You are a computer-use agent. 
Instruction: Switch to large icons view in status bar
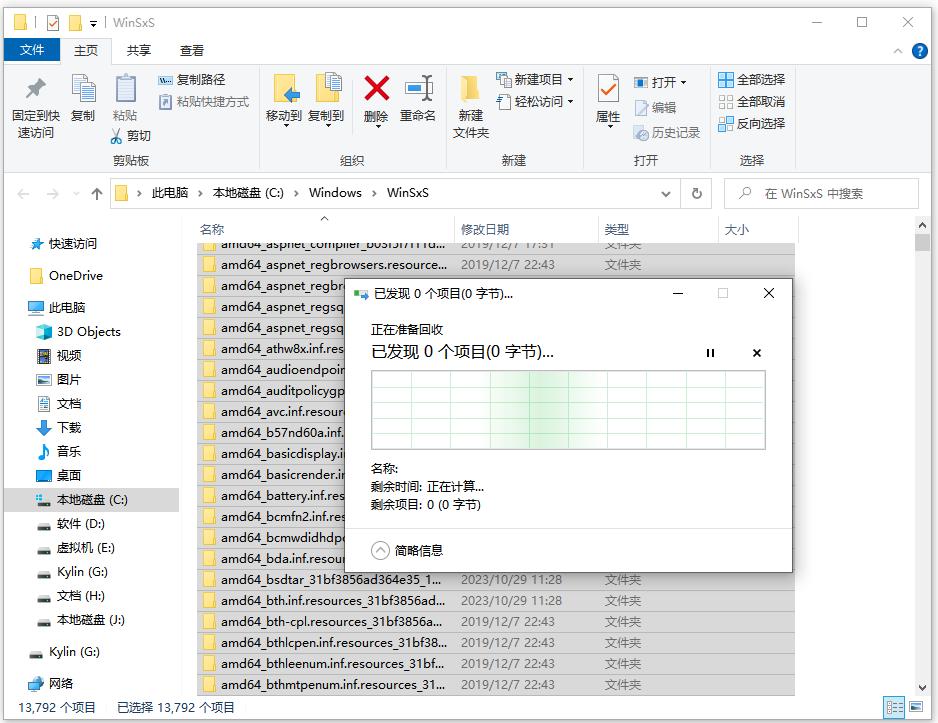[x=916, y=707]
